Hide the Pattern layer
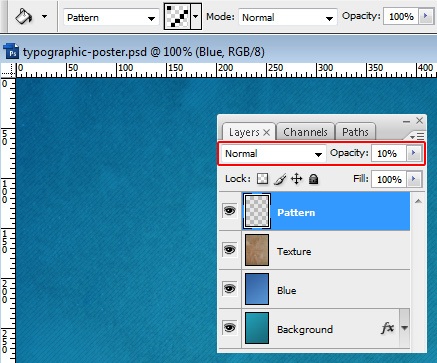437x363 pixels. (x=229, y=211)
